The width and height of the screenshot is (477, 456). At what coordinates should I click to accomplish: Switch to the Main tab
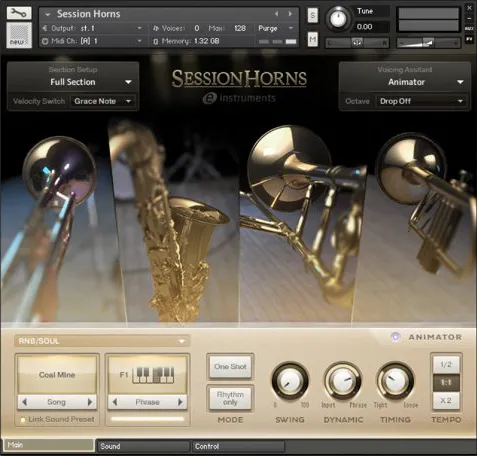(49, 445)
